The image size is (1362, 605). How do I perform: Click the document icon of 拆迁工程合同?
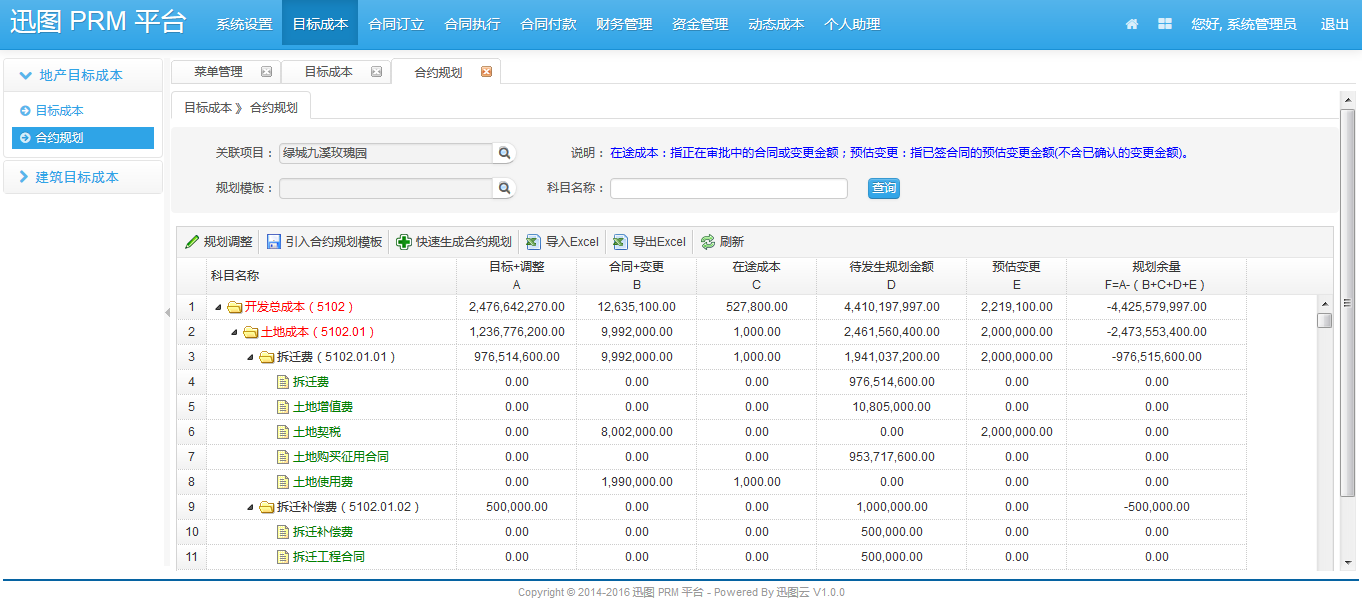coord(283,557)
